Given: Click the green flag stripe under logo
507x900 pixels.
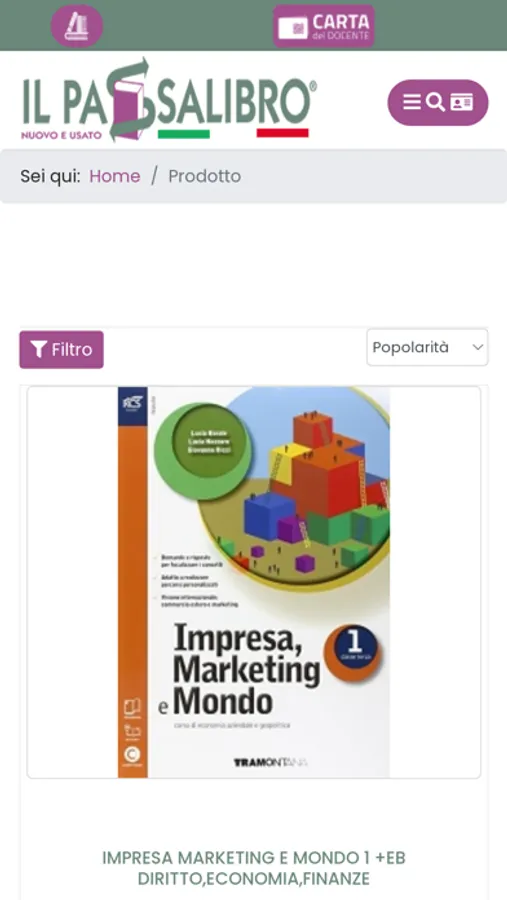Looking at the screenshot, I should pos(184,134).
